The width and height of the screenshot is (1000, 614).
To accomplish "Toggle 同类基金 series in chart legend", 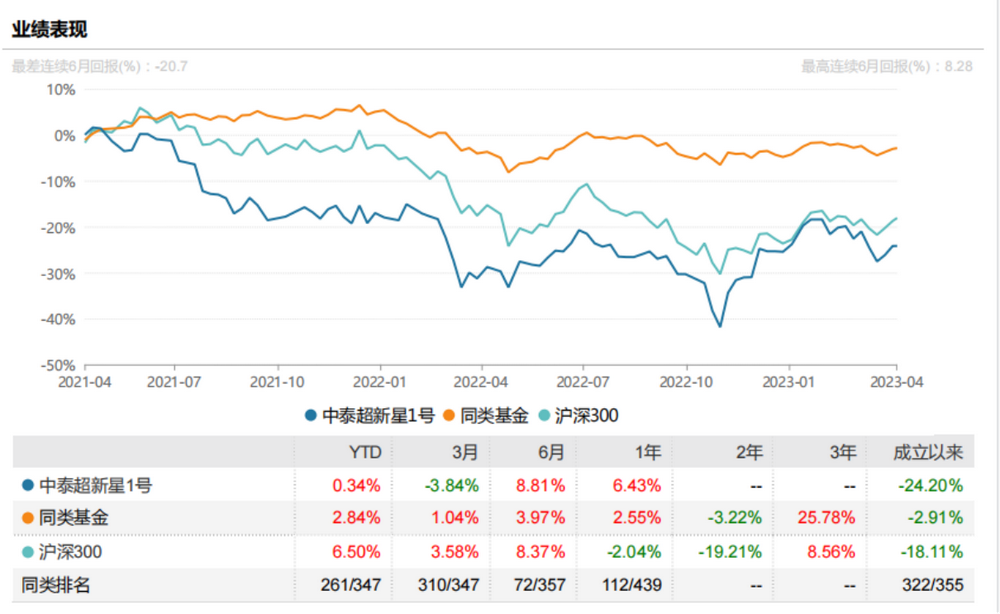I will (485, 415).
